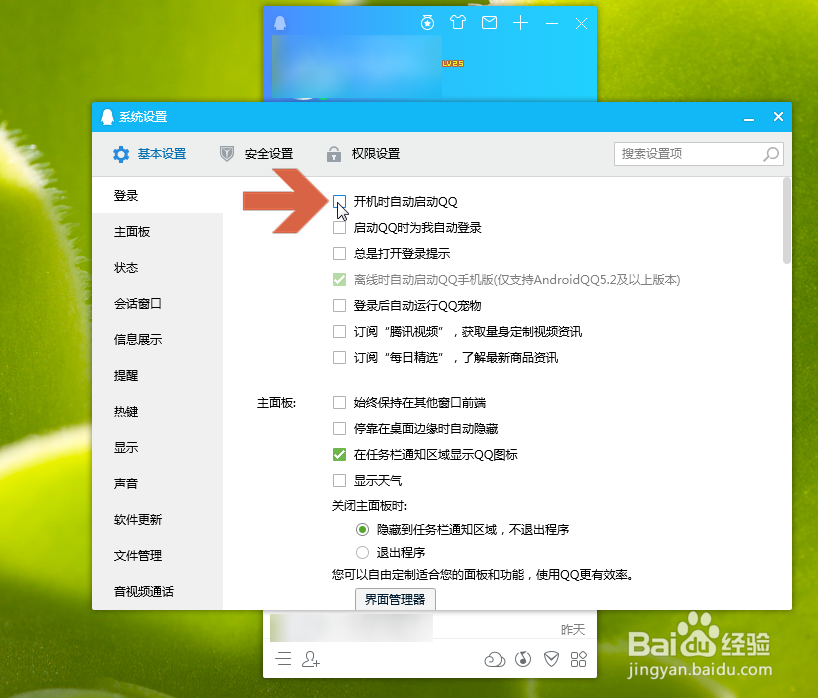Screen dimensions: 818x698
Task: Enable 始终保持在其他窗口前端 checkbox
Action: coord(340,403)
